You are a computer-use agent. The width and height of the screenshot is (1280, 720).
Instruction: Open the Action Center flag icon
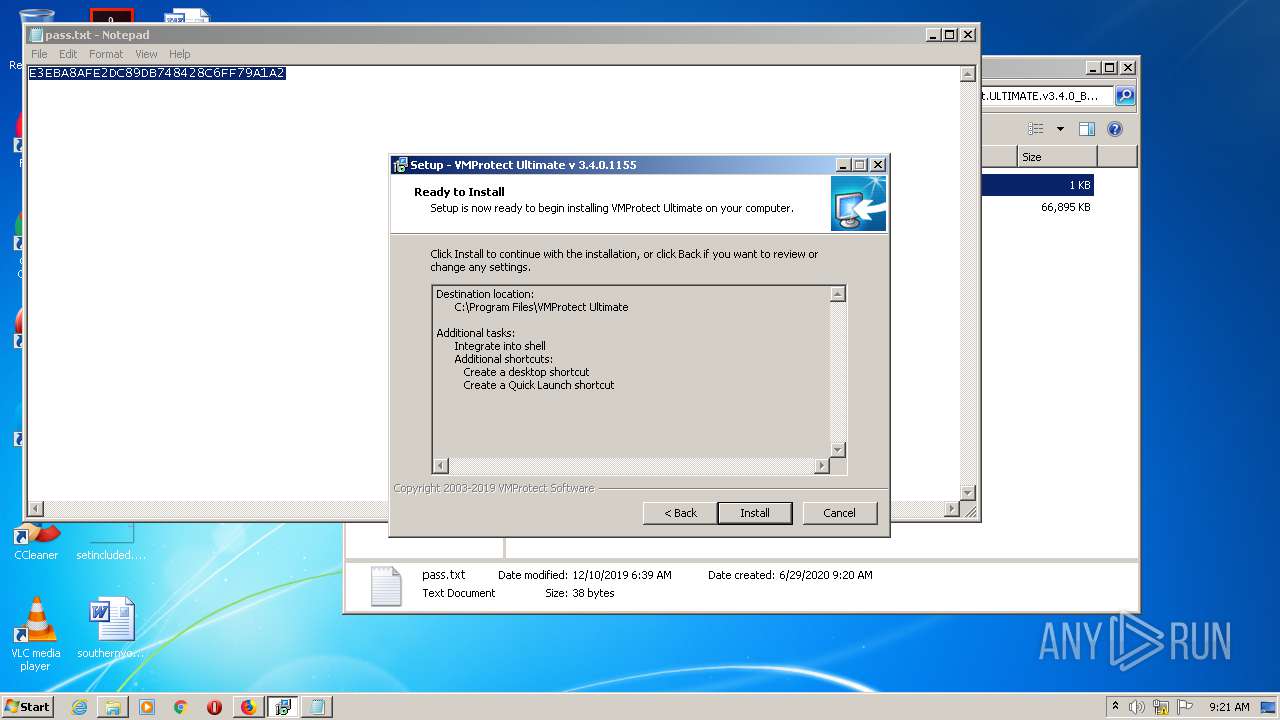click(x=1185, y=707)
